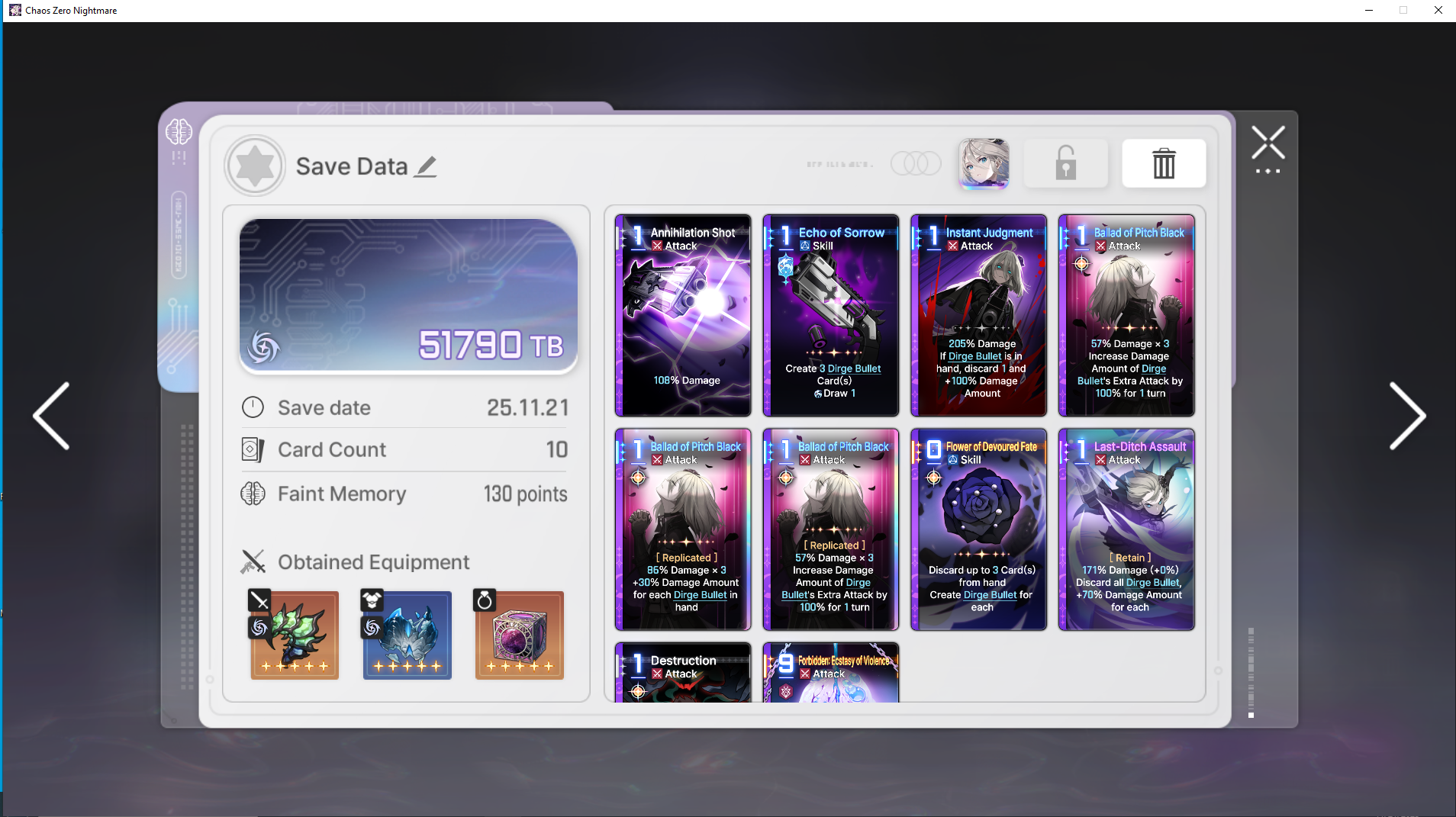The height and width of the screenshot is (817, 1456).
Task: Open the Flower of Devoured Fate card
Action: pos(978,529)
